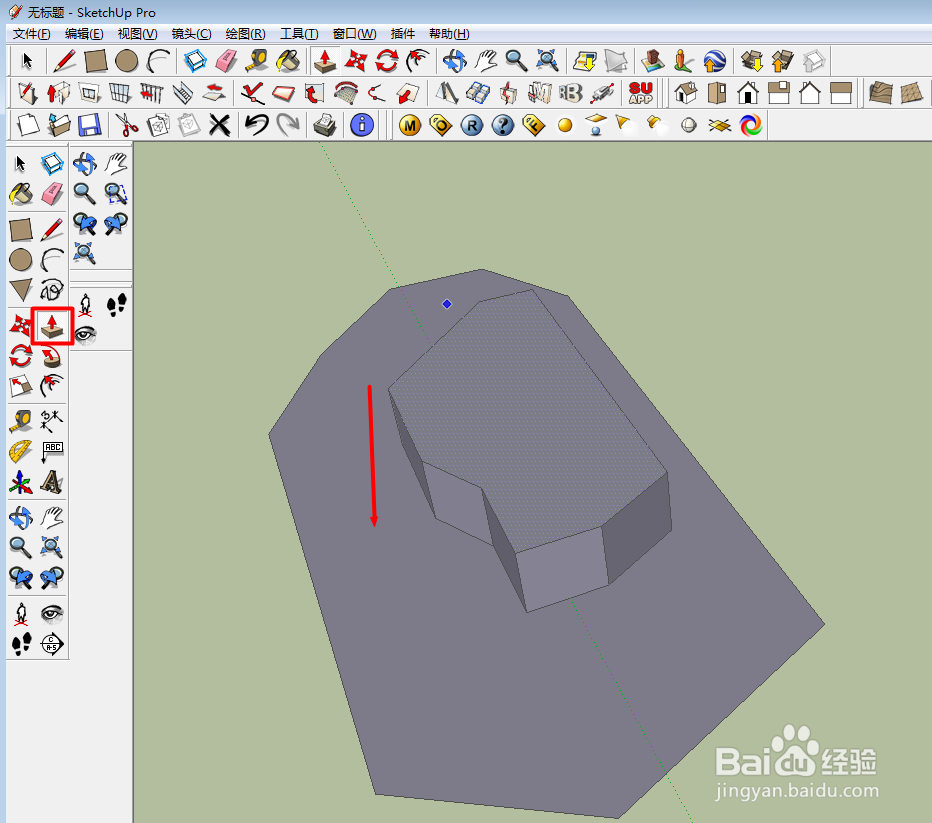Click the blue R plugin button
This screenshot has width=932, height=823.
point(472,125)
